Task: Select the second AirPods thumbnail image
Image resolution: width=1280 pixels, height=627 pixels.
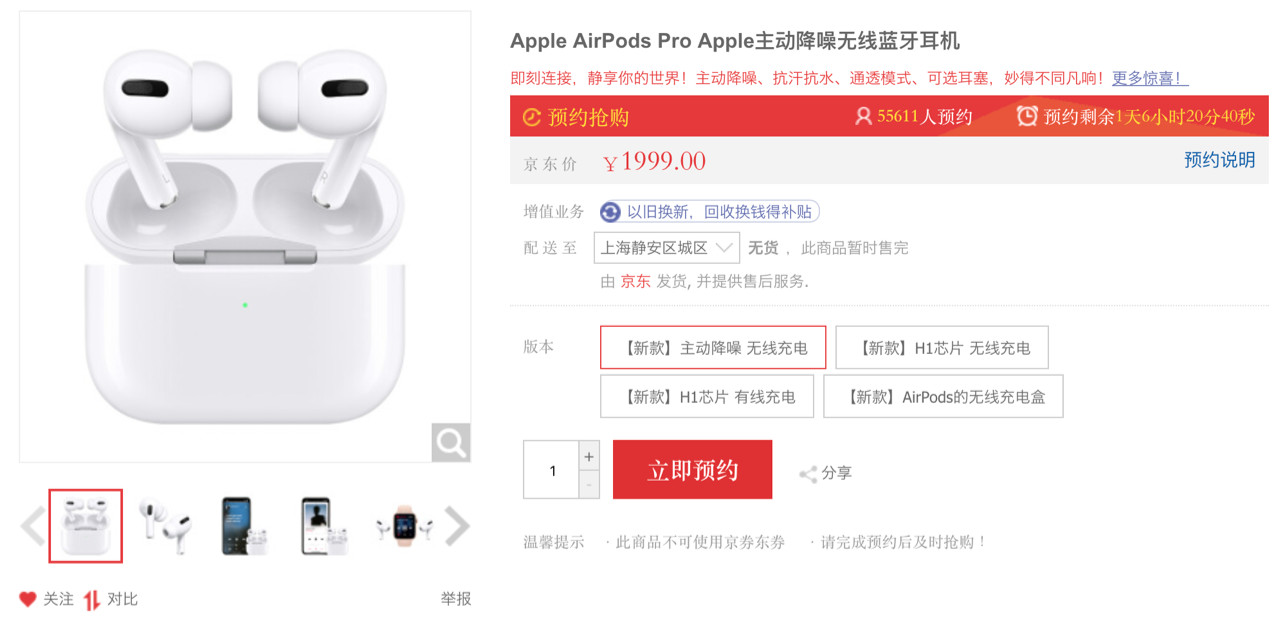Action: 164,525
